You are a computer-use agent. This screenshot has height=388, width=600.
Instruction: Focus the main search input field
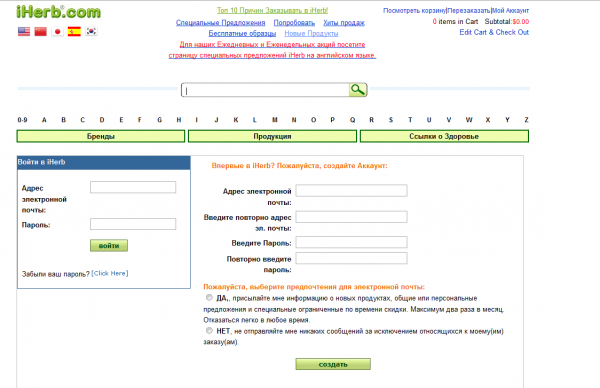265,90
